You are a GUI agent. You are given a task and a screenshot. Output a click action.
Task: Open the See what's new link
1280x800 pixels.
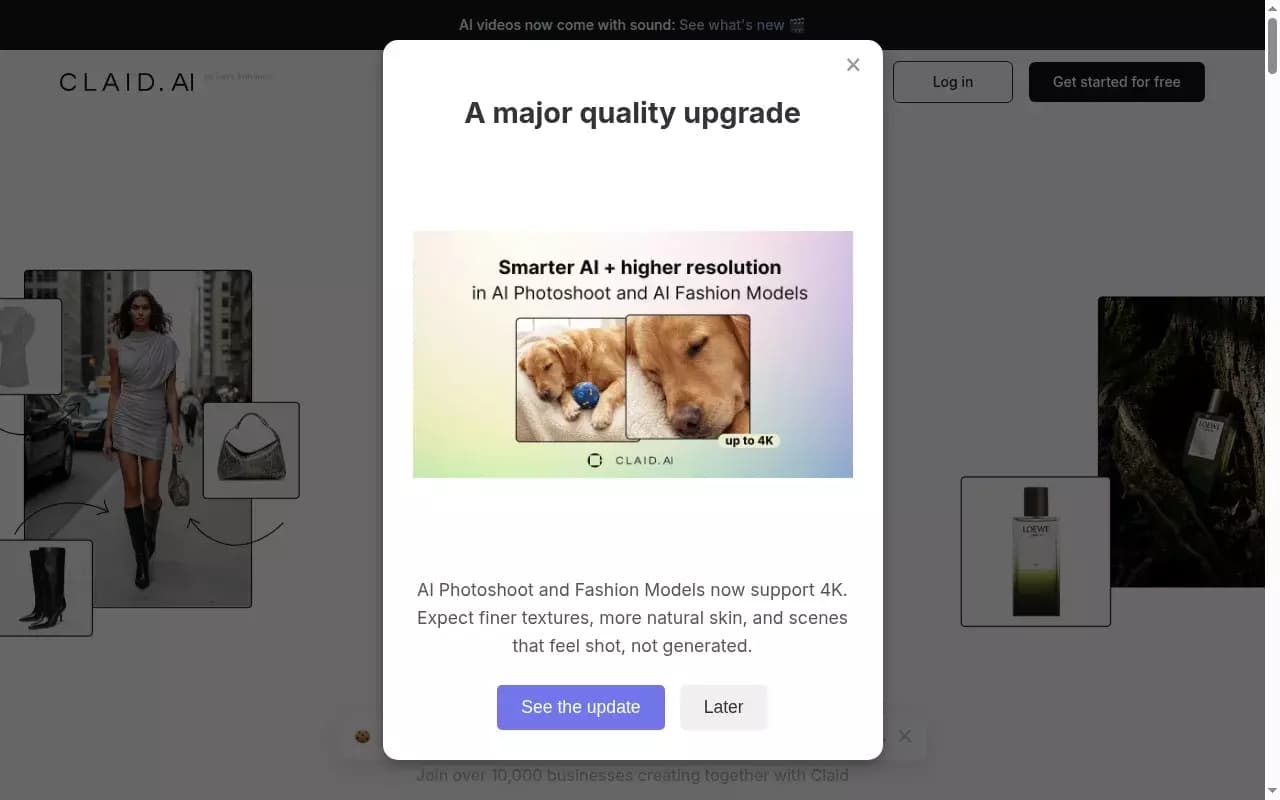742,25
